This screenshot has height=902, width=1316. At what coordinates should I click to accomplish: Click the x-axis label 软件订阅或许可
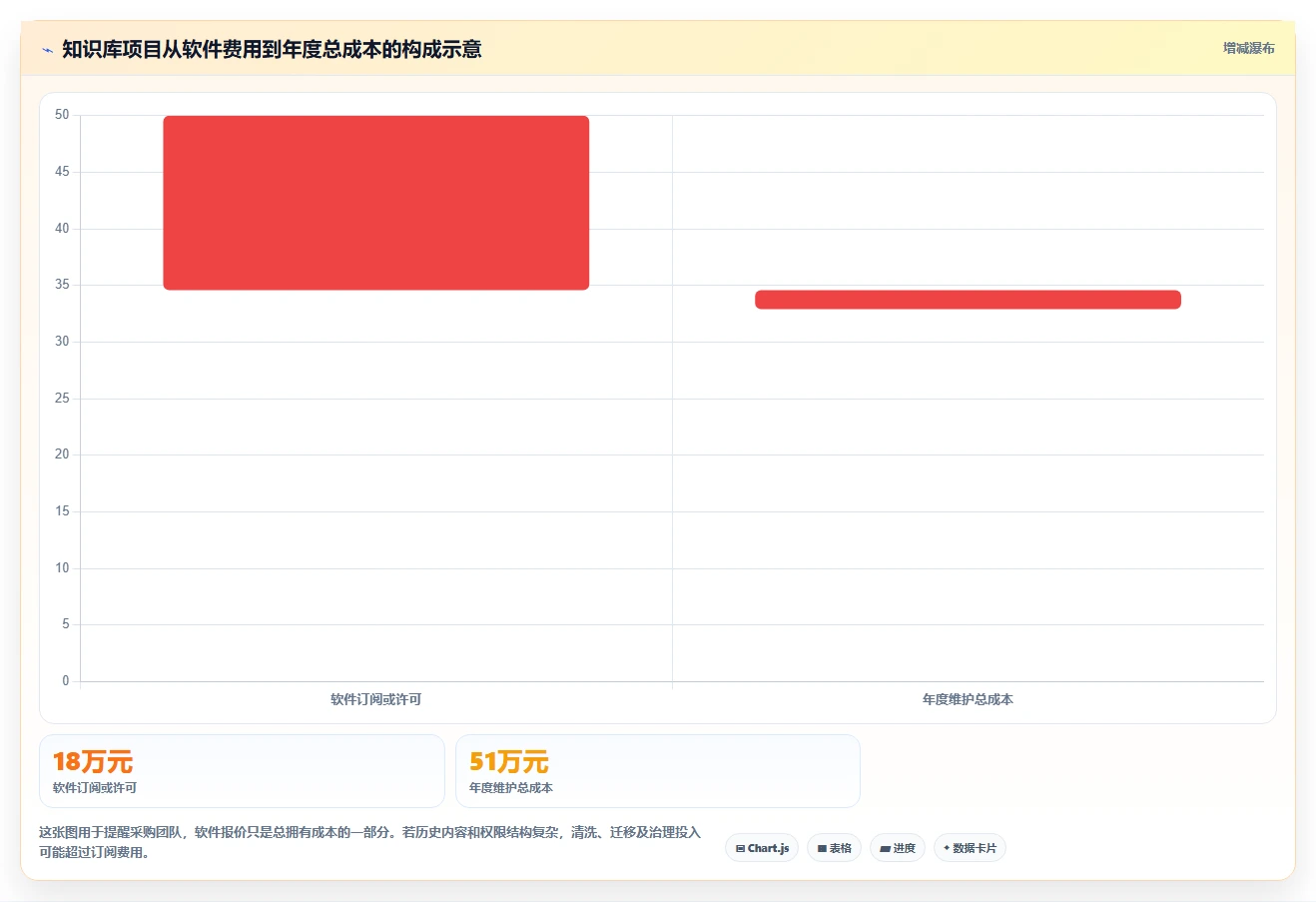pyautogui.click(x=376, y=699)
